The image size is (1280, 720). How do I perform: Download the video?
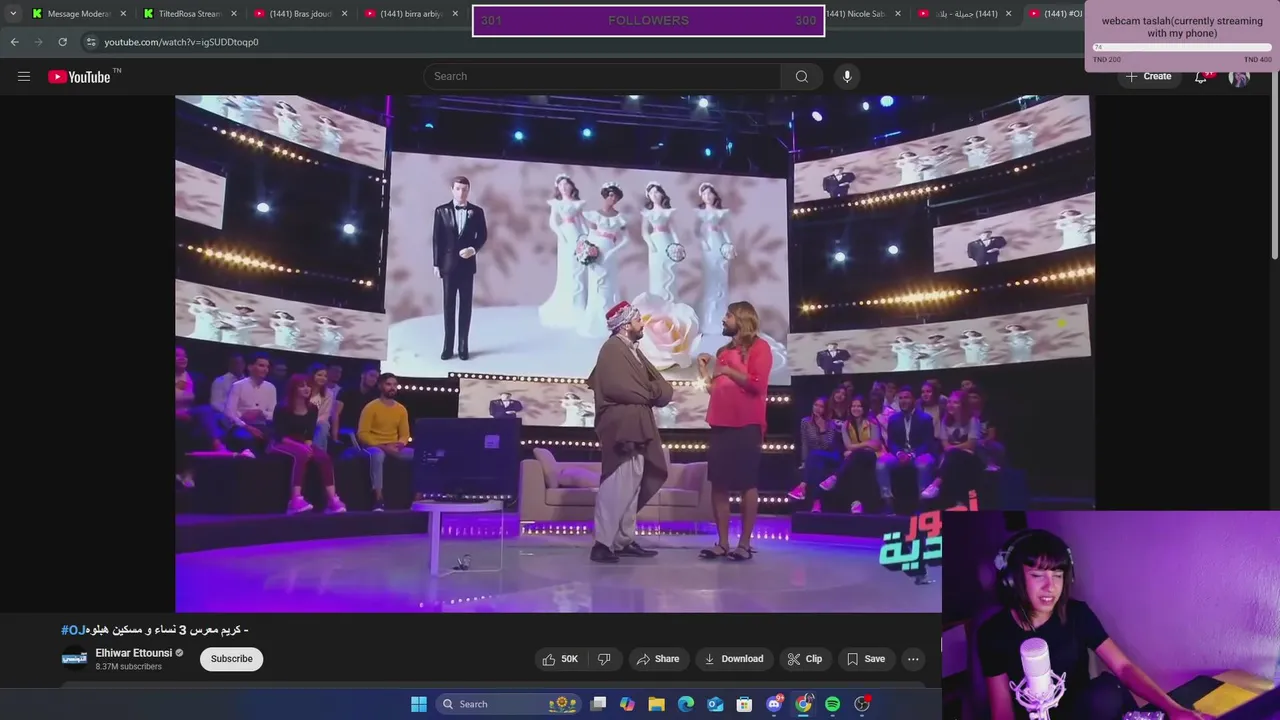(x=734, y=659)
